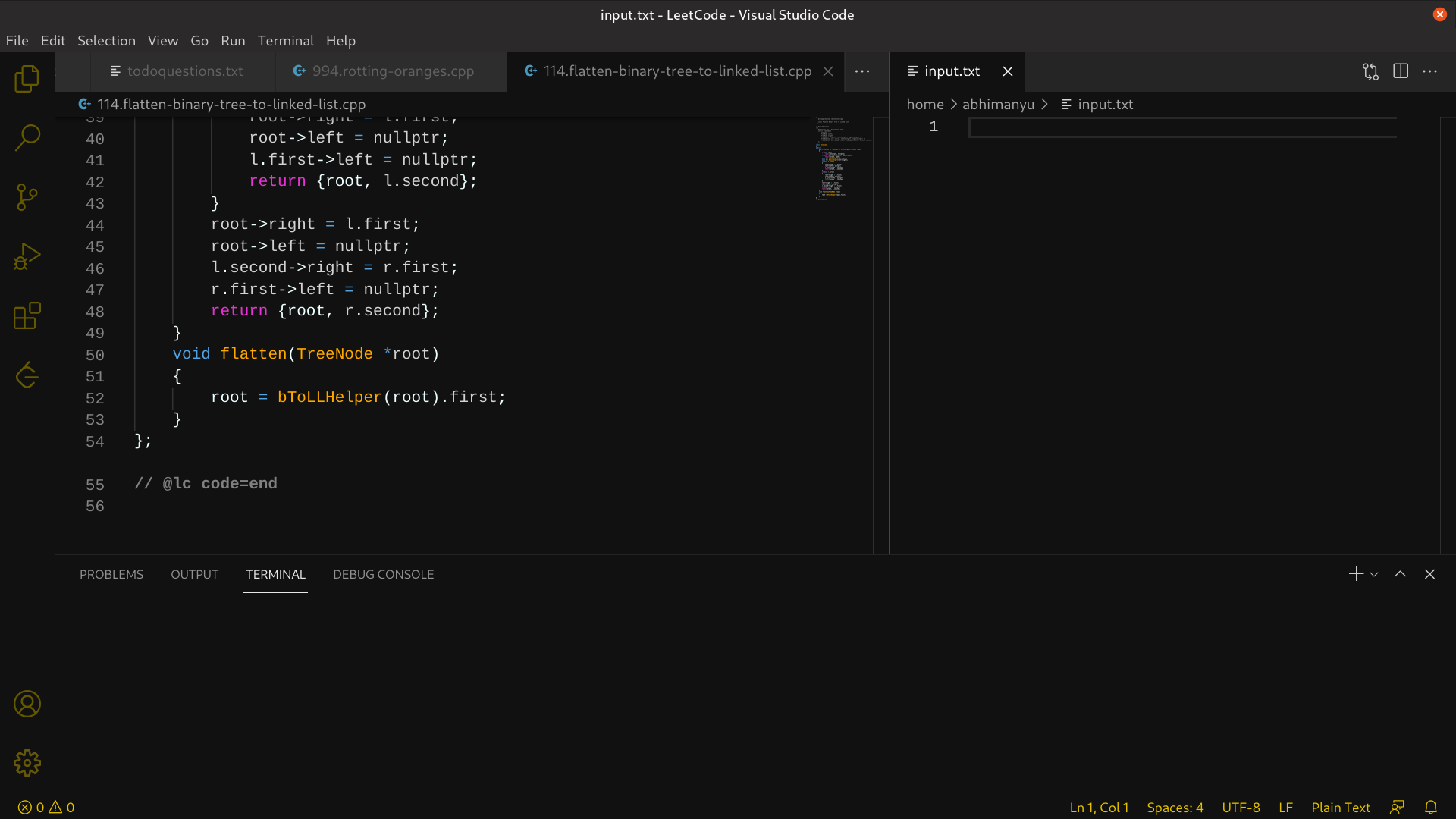Click the input.txt breadcrumb segment
This screenshot has height=819, width=1456.
(1097, 105)
